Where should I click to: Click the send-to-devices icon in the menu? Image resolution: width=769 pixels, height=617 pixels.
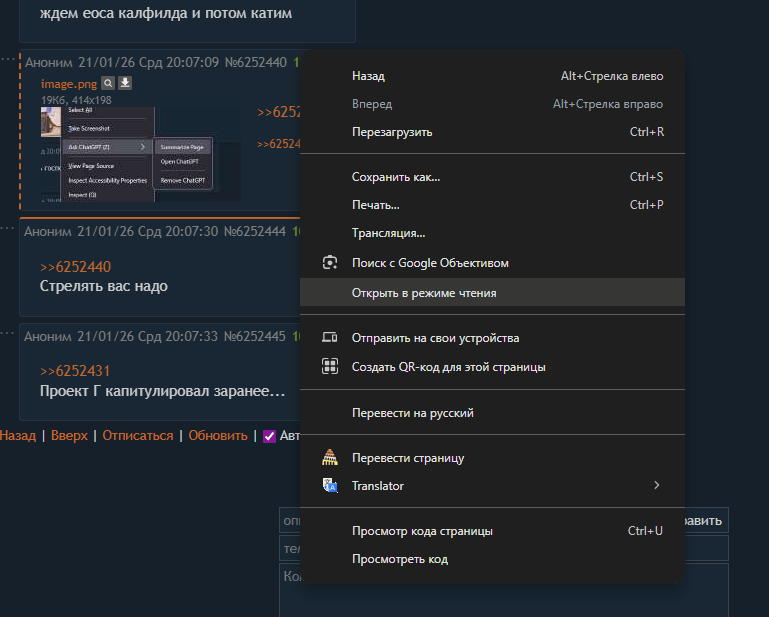tap(330, 337)
